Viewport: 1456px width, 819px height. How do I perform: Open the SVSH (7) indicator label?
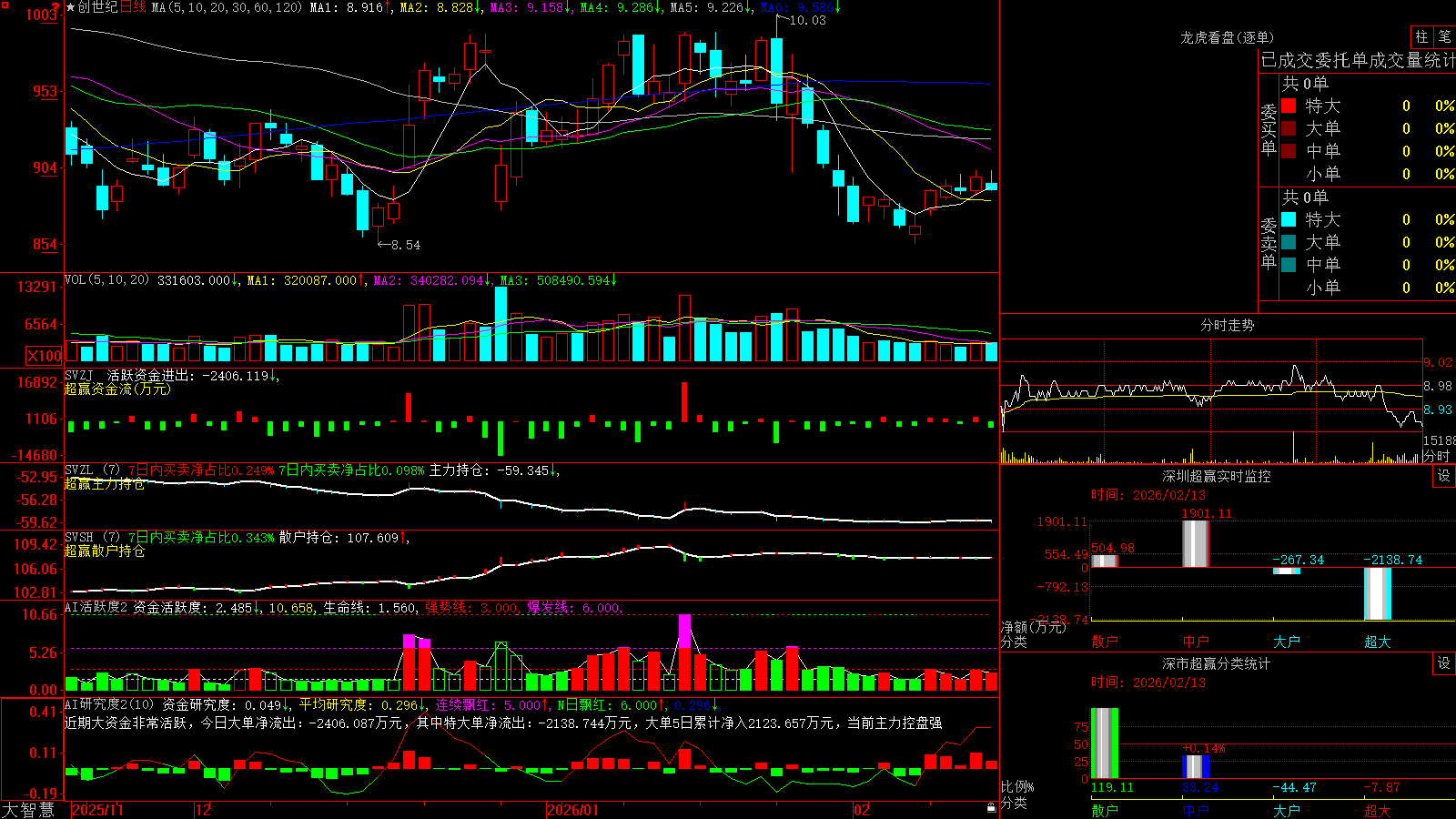click(92, 538)
